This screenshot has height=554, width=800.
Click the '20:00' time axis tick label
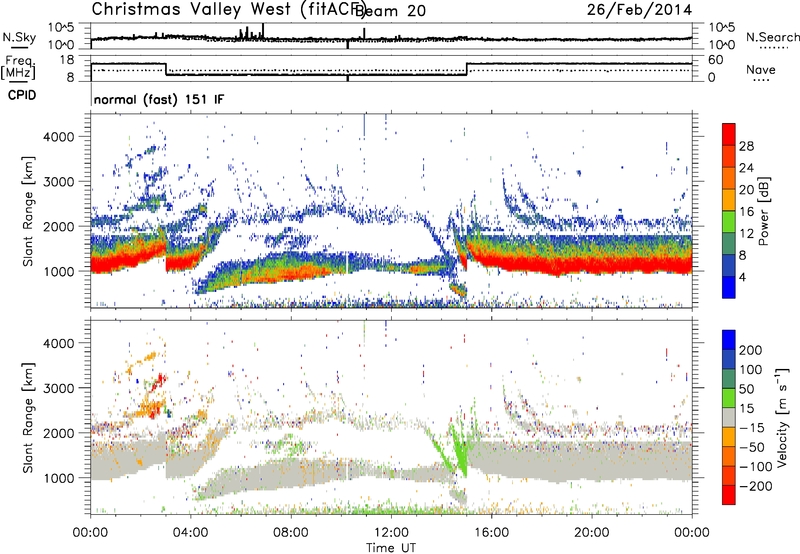click(x=591, y=532)
